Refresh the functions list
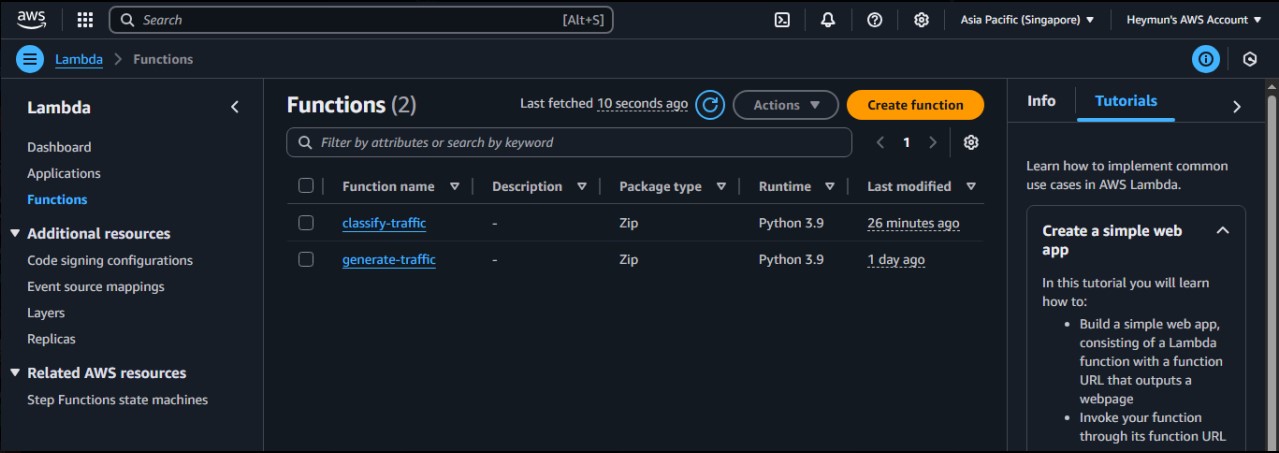Viewport: 1279px width, 453px height. 710,105
